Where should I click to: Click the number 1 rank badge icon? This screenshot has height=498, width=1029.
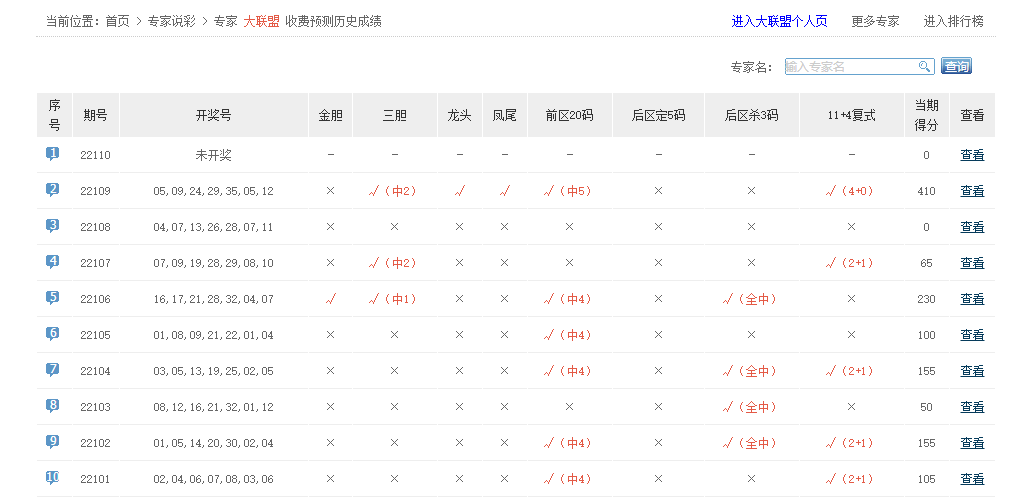coord(52,155)
